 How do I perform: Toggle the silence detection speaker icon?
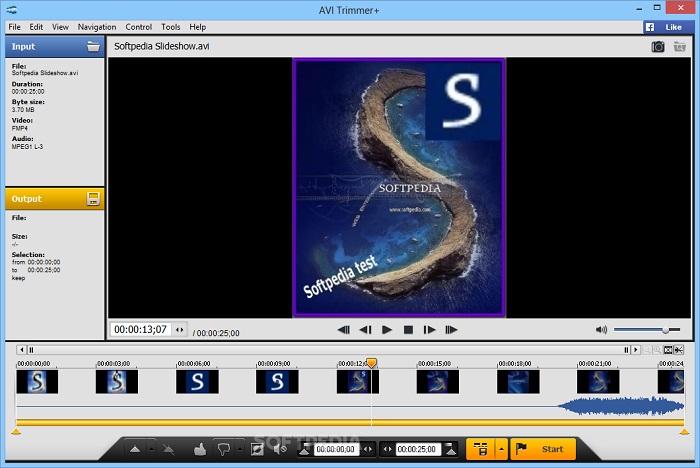(280, 449)
